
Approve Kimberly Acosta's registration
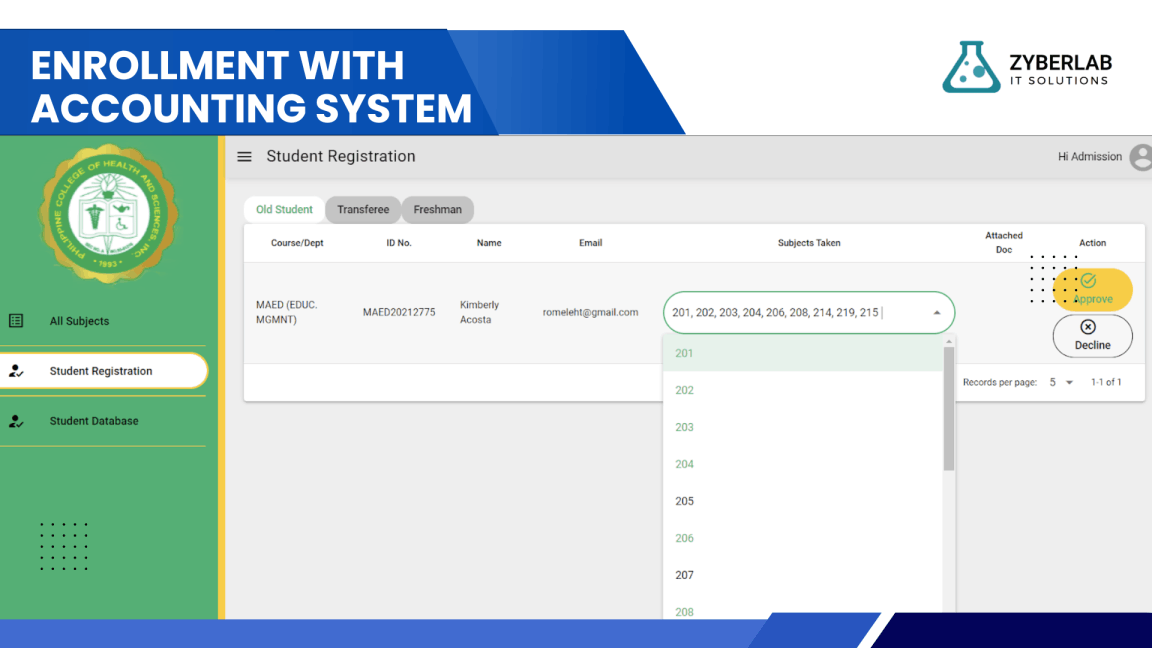pos(1092,290)
